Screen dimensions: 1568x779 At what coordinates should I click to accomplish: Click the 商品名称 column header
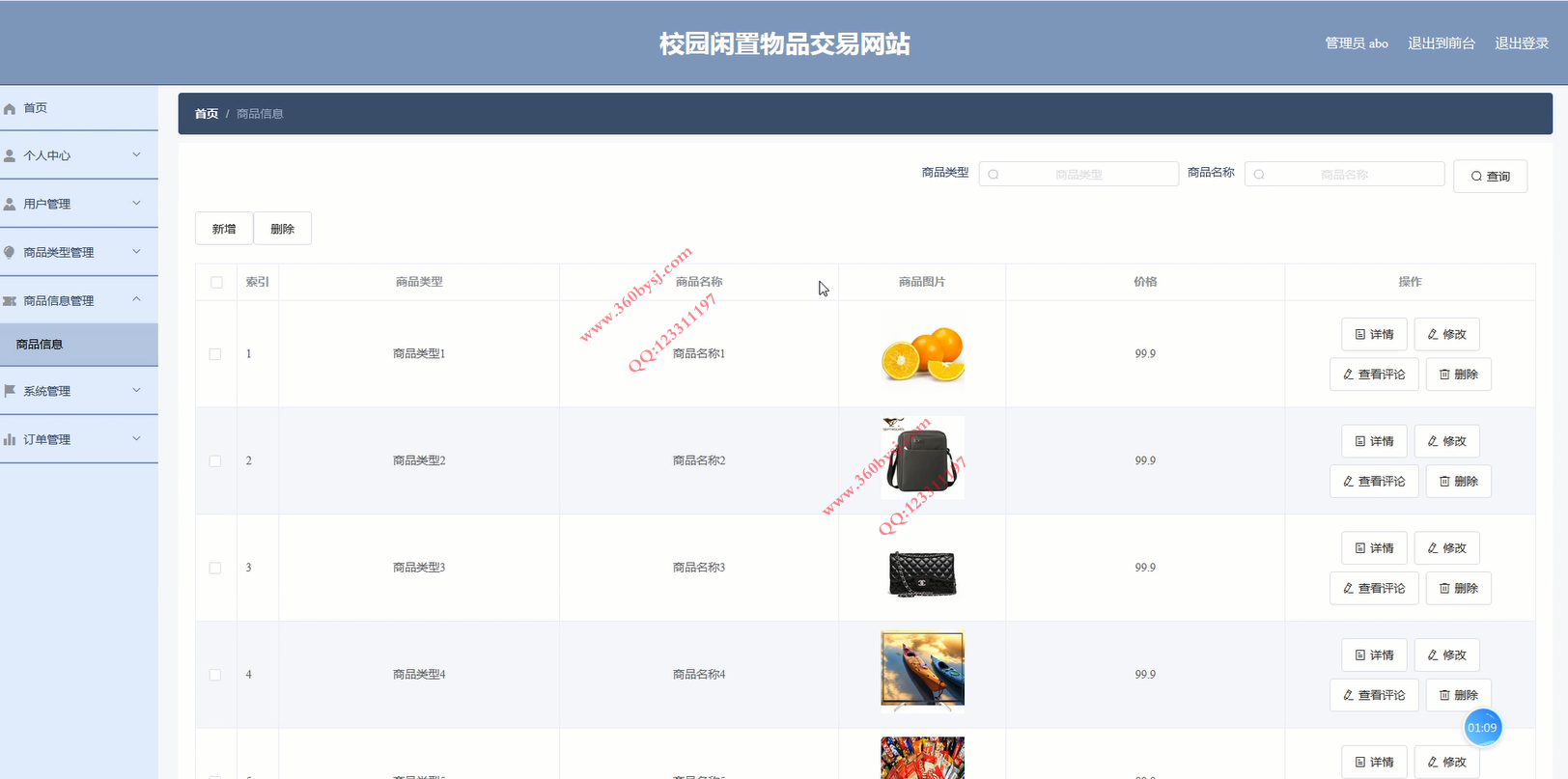(699, 283)
